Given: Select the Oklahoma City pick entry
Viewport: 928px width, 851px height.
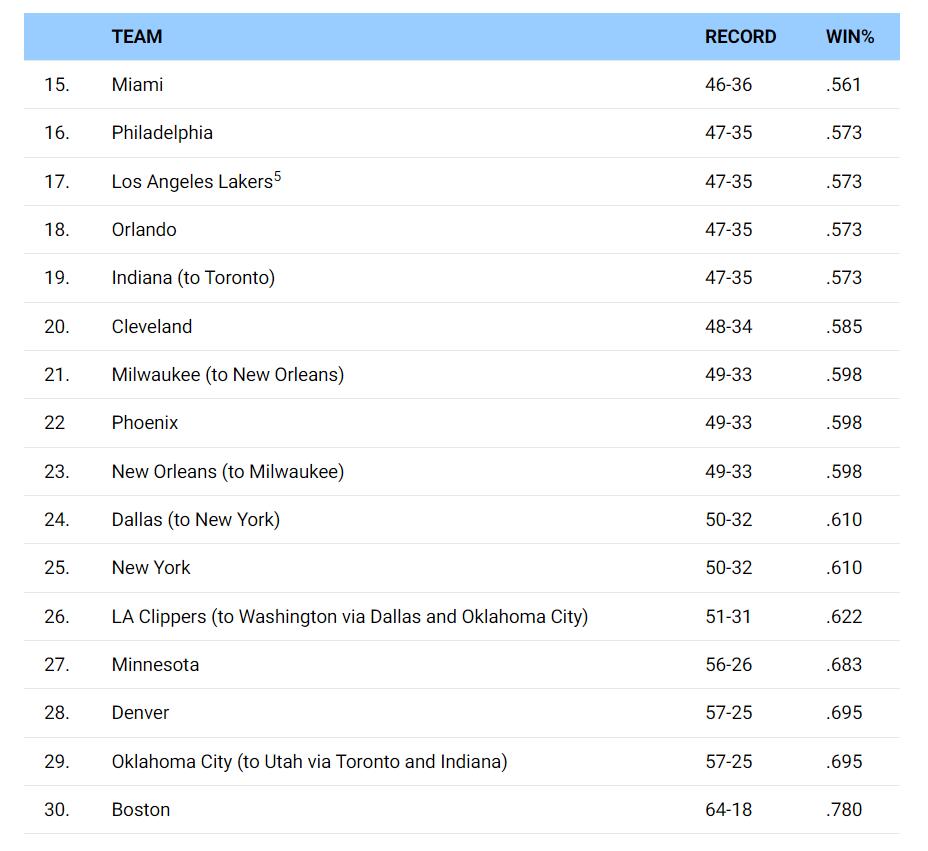Looking at the screenshot, I should [309, 762].
